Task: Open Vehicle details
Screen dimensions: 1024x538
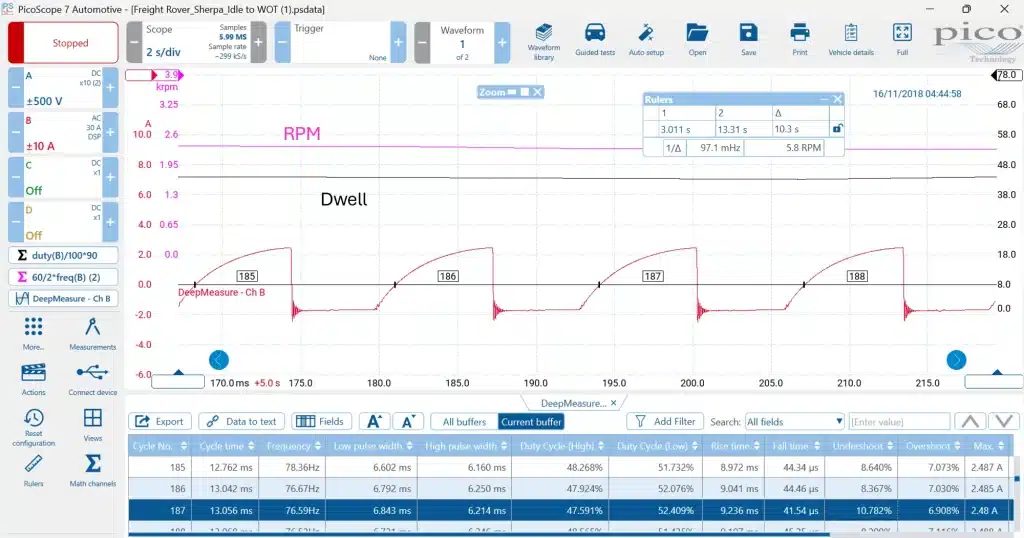Action: coord(850,40)
